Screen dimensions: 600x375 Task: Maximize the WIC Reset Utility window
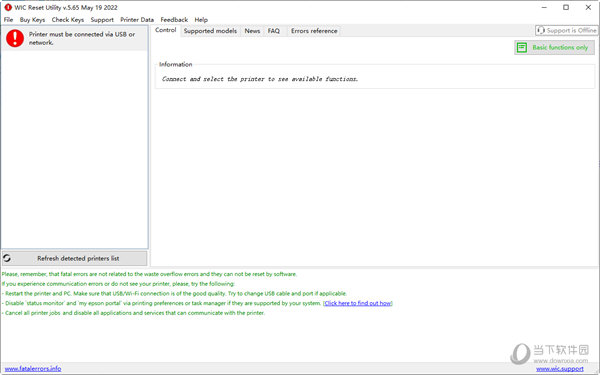tap(566, 7)
